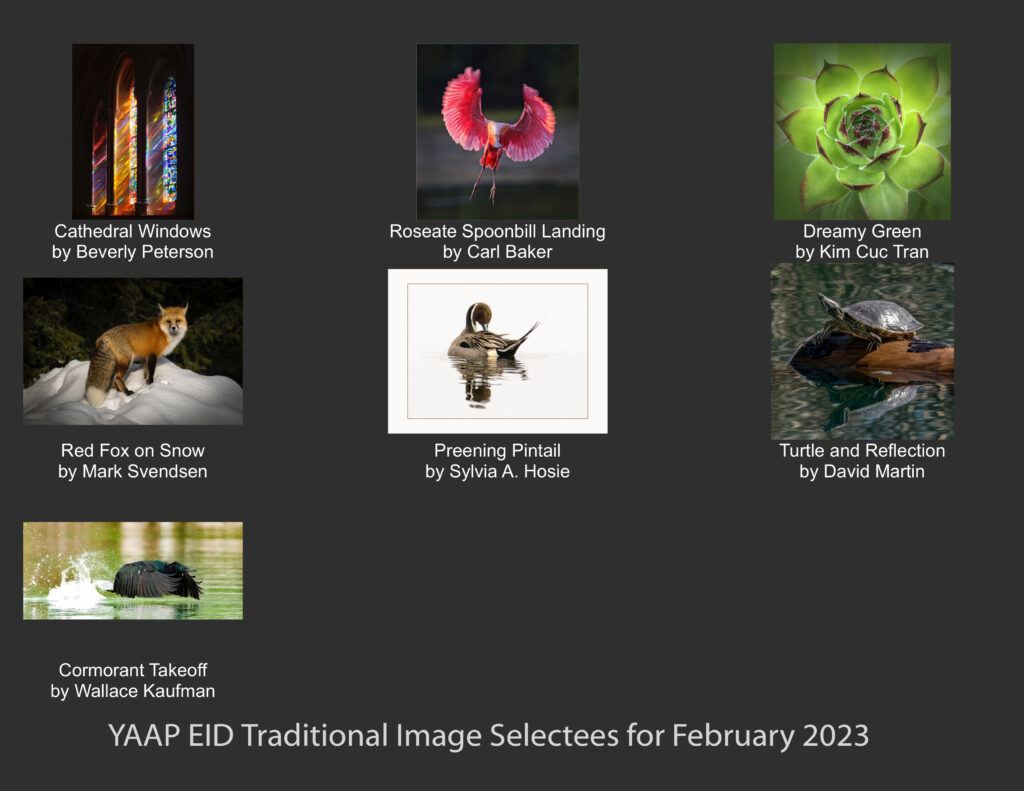Click the Red Fox on Snow photo
1024x791 pixels.
(x=133, y=351)
